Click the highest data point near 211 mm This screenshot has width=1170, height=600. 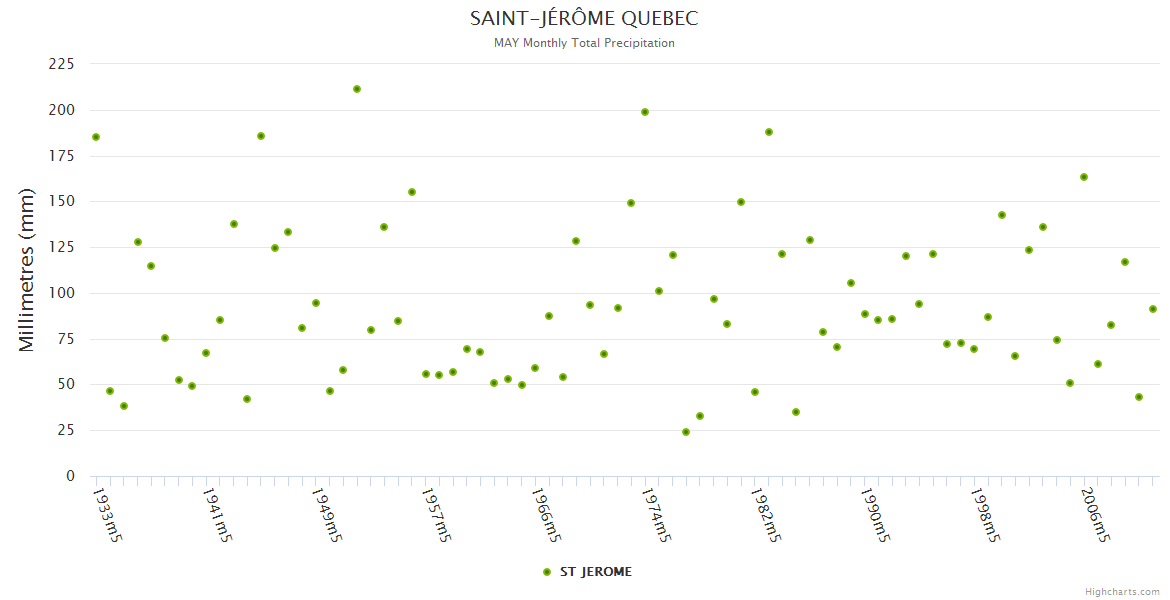pyautogui.click(x=357, y=89)
